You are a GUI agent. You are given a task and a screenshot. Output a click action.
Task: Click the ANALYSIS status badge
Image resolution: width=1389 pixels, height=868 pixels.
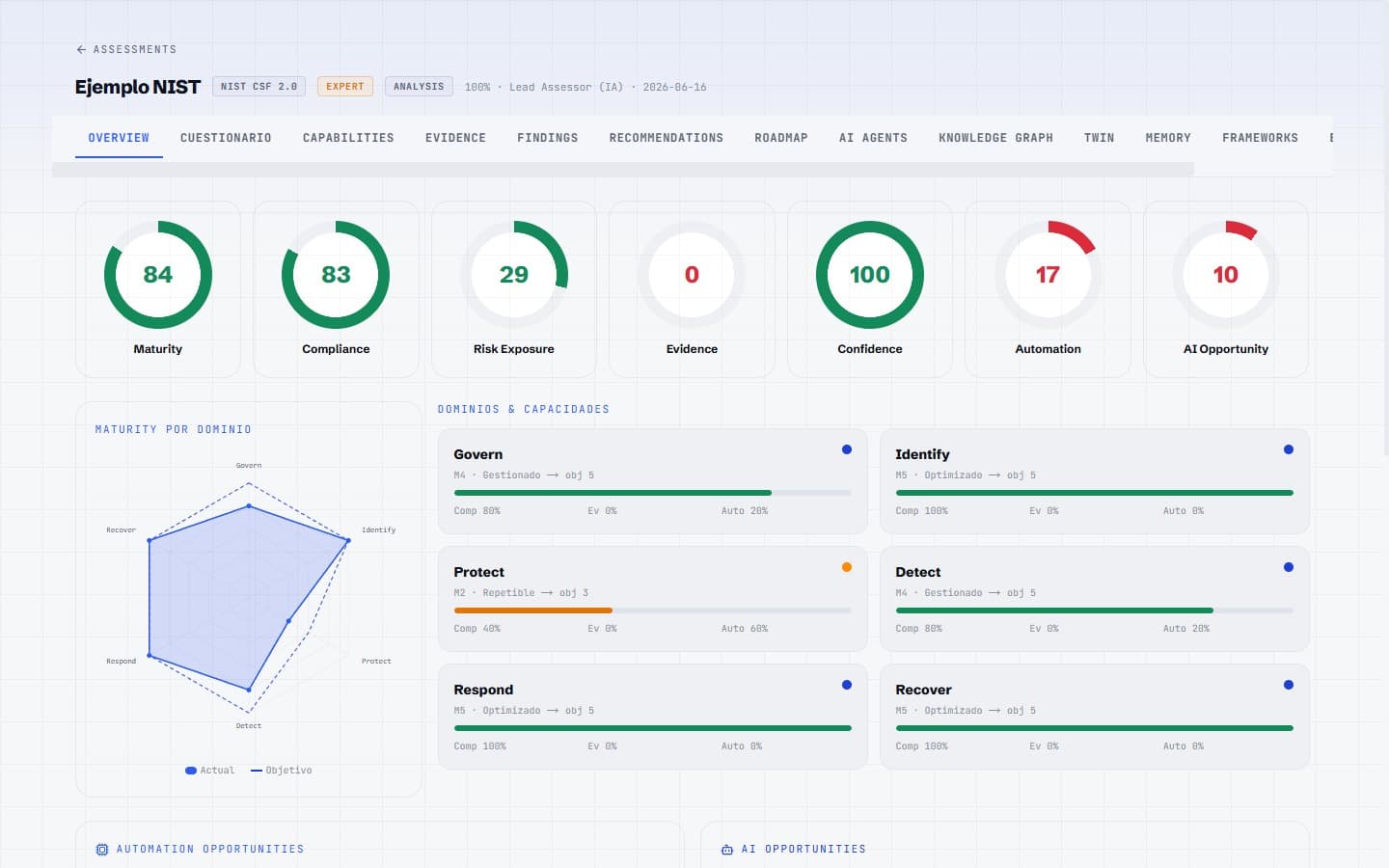pos(419,87)
